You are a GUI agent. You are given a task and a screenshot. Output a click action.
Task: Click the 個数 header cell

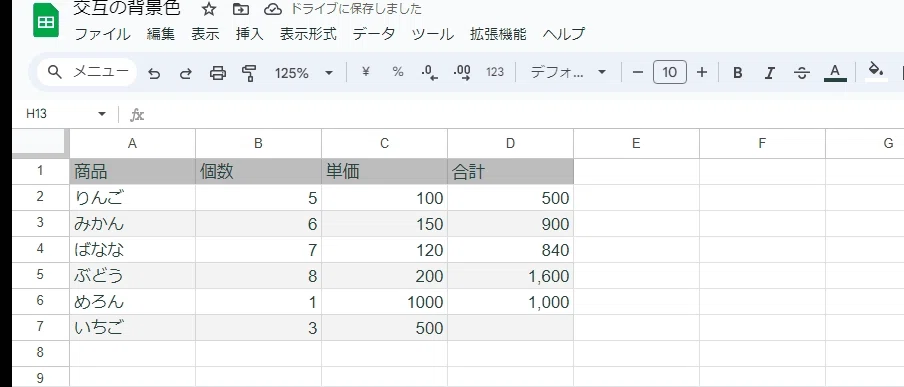click(x=258, y=171)
